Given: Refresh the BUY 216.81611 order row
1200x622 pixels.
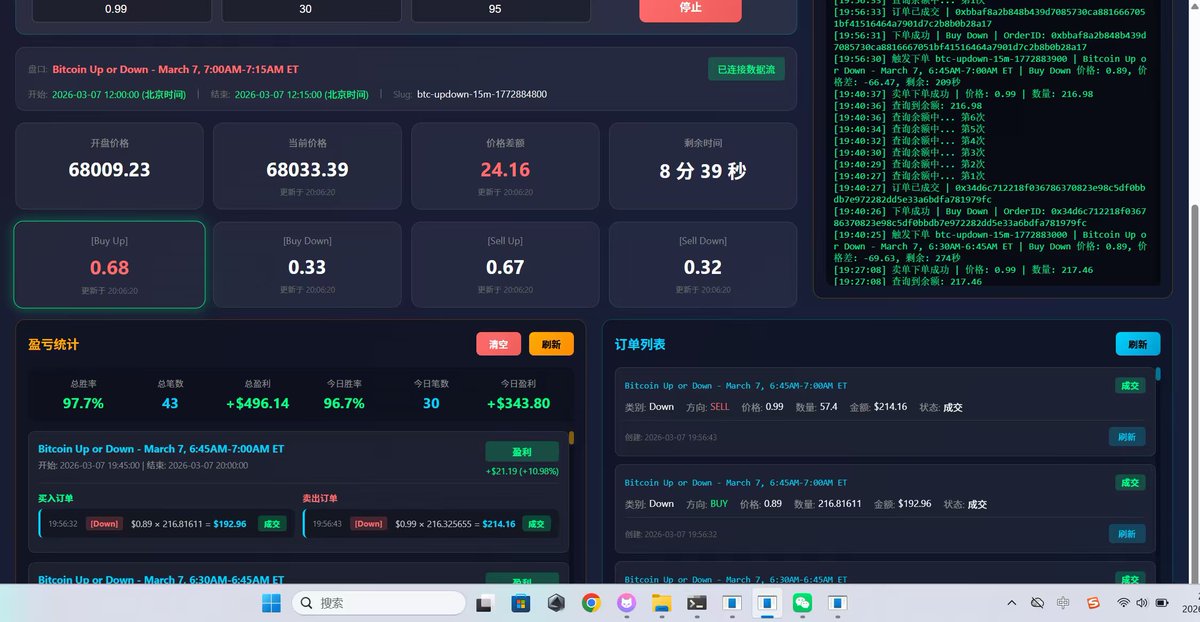Looking at the screenshot, I should (1127, 534).
